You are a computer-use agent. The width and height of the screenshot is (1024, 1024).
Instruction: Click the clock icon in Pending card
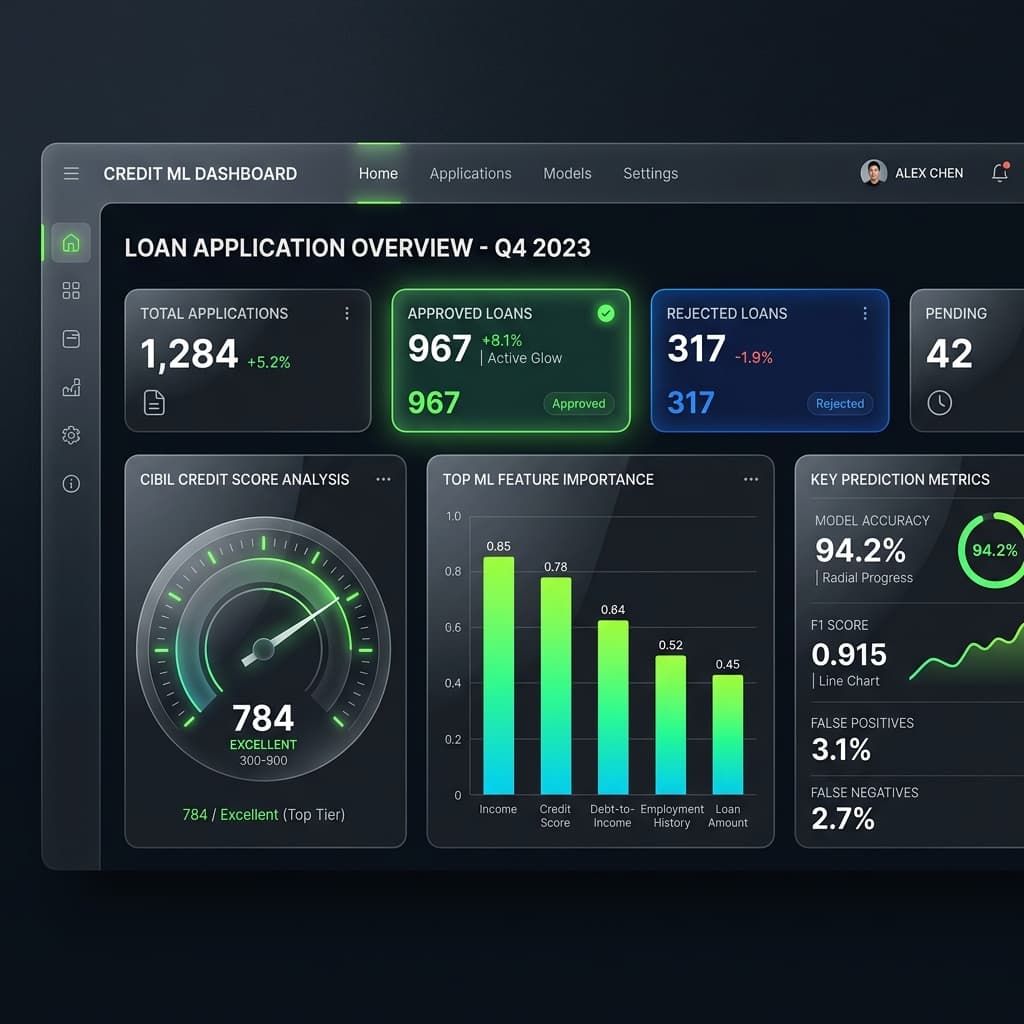click(939, 402)
